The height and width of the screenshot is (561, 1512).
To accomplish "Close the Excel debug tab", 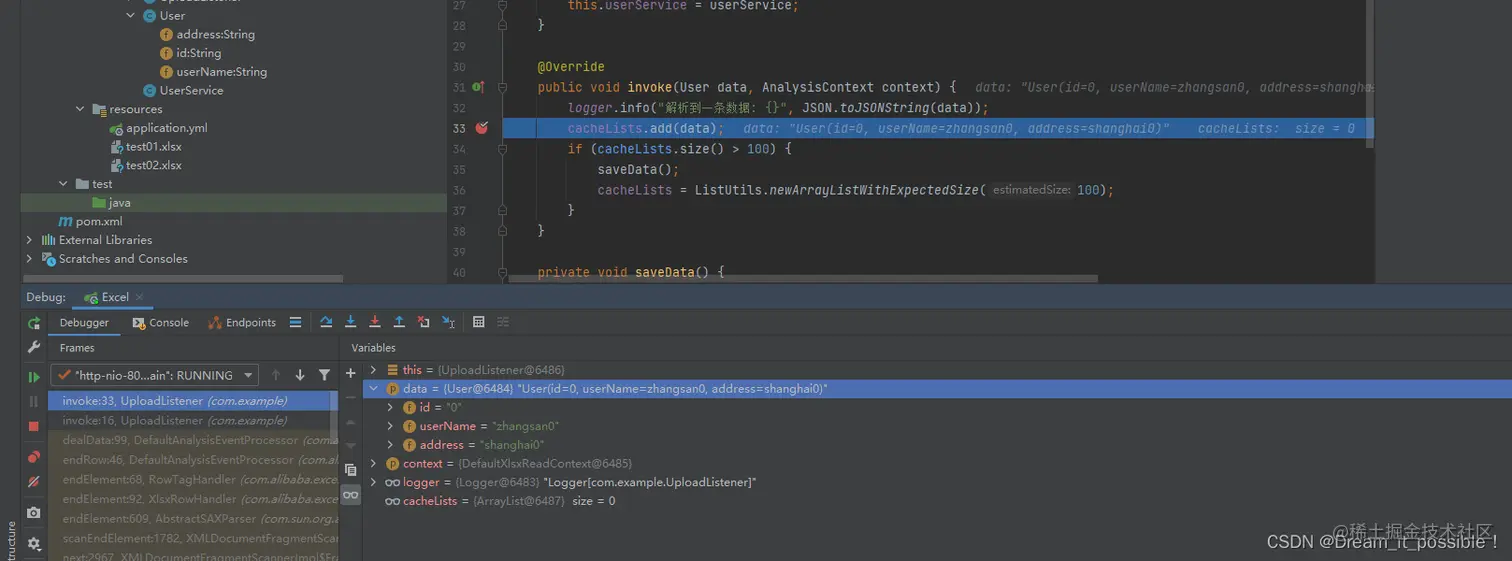I will pyautogui.click(x=139, y=297).
